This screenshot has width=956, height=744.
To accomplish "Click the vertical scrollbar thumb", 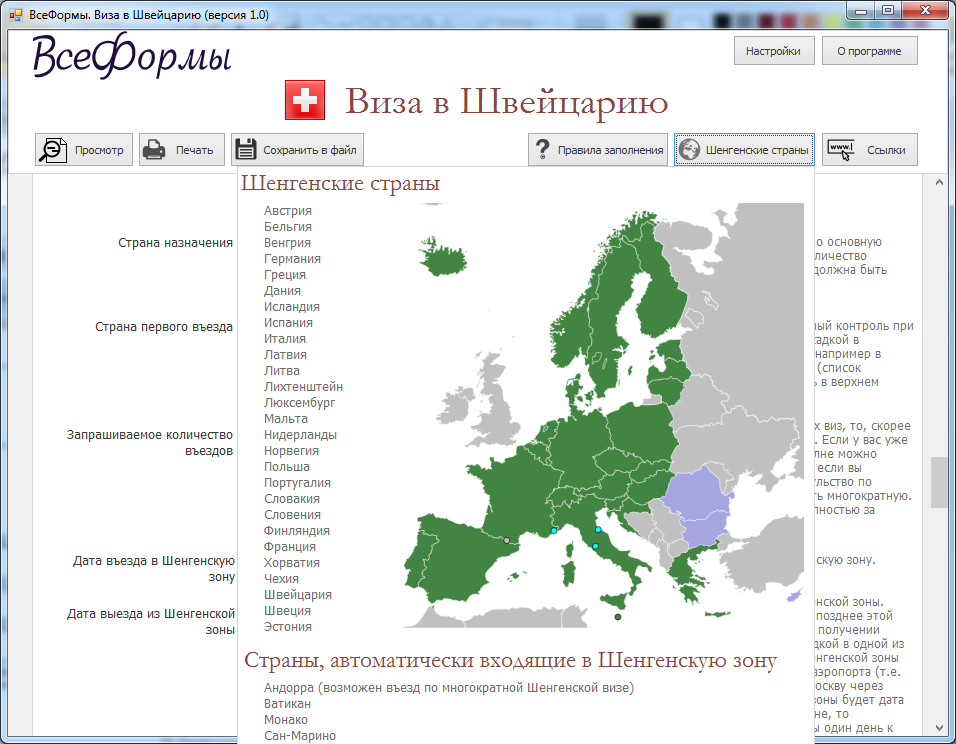I will pos(939,482).
